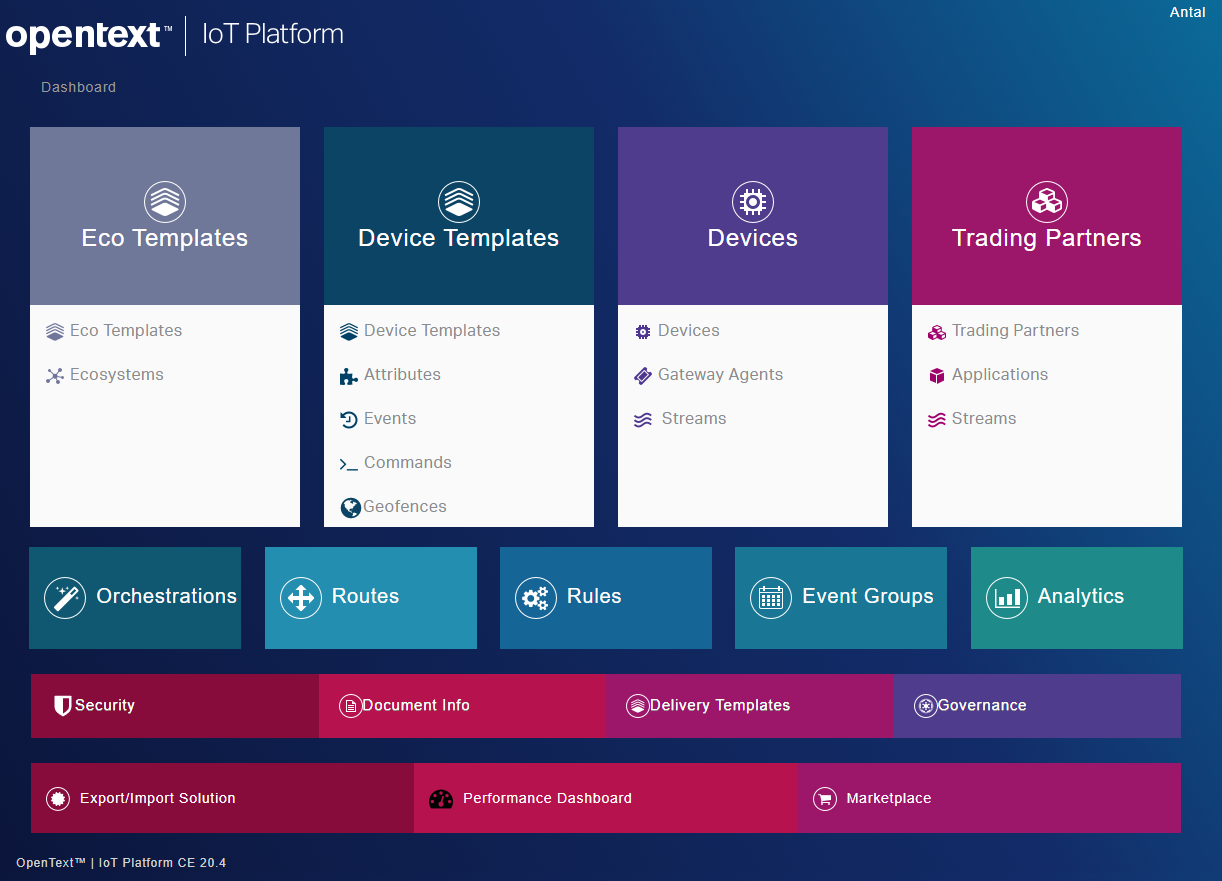Select the Commands link

coord(407,463)
